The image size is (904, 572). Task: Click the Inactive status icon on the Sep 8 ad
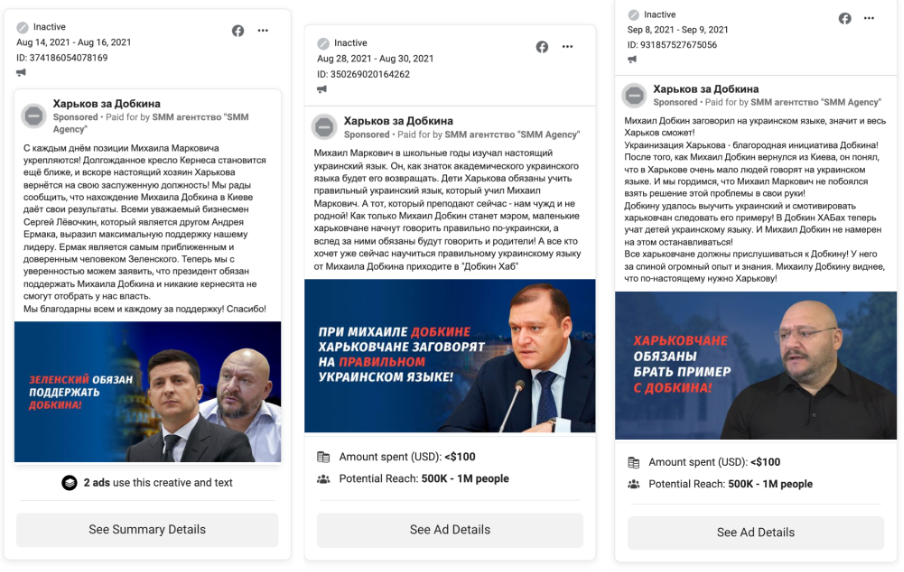[x=633, y=15]
